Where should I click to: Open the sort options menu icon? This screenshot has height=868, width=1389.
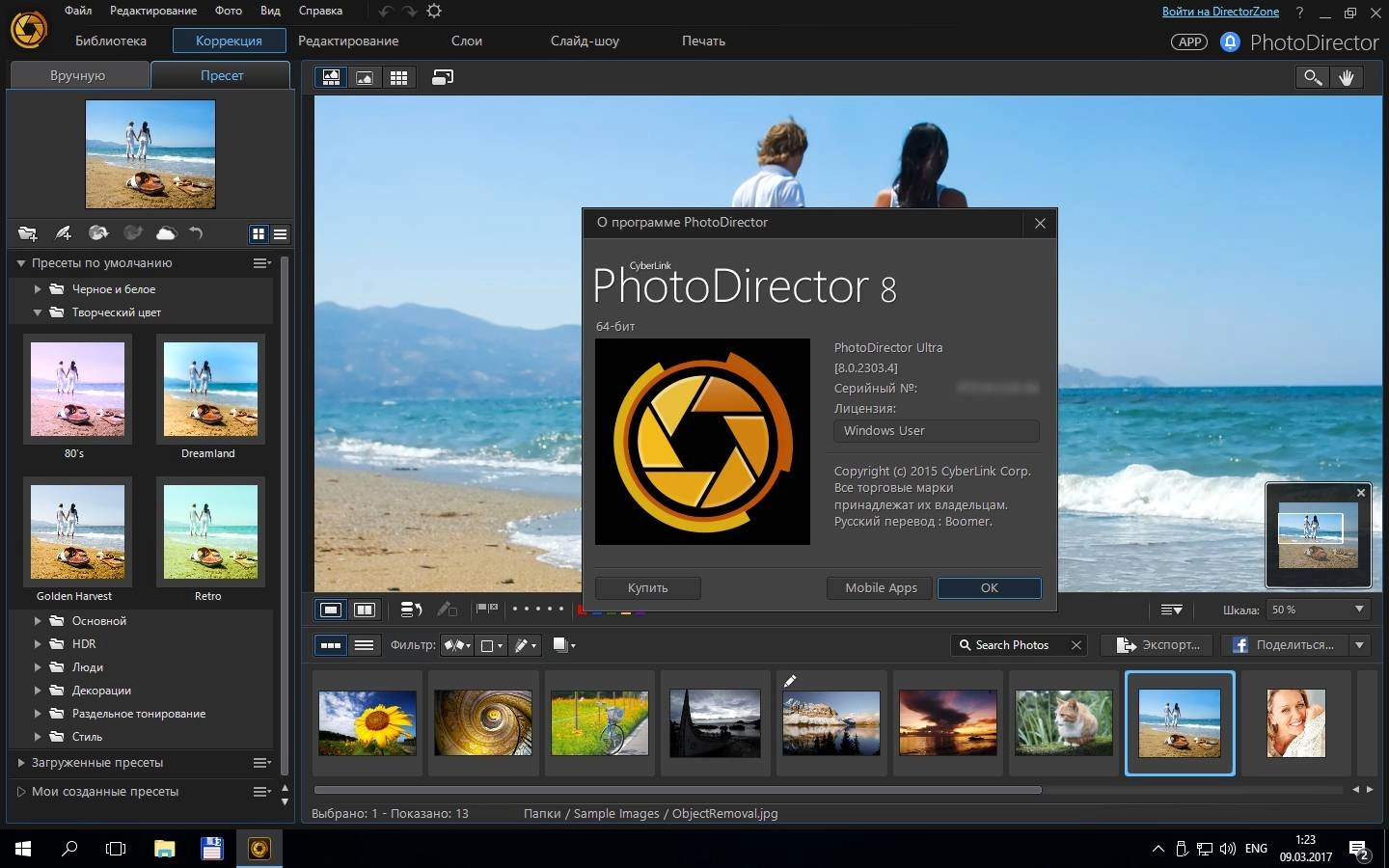coord(1172,610)
